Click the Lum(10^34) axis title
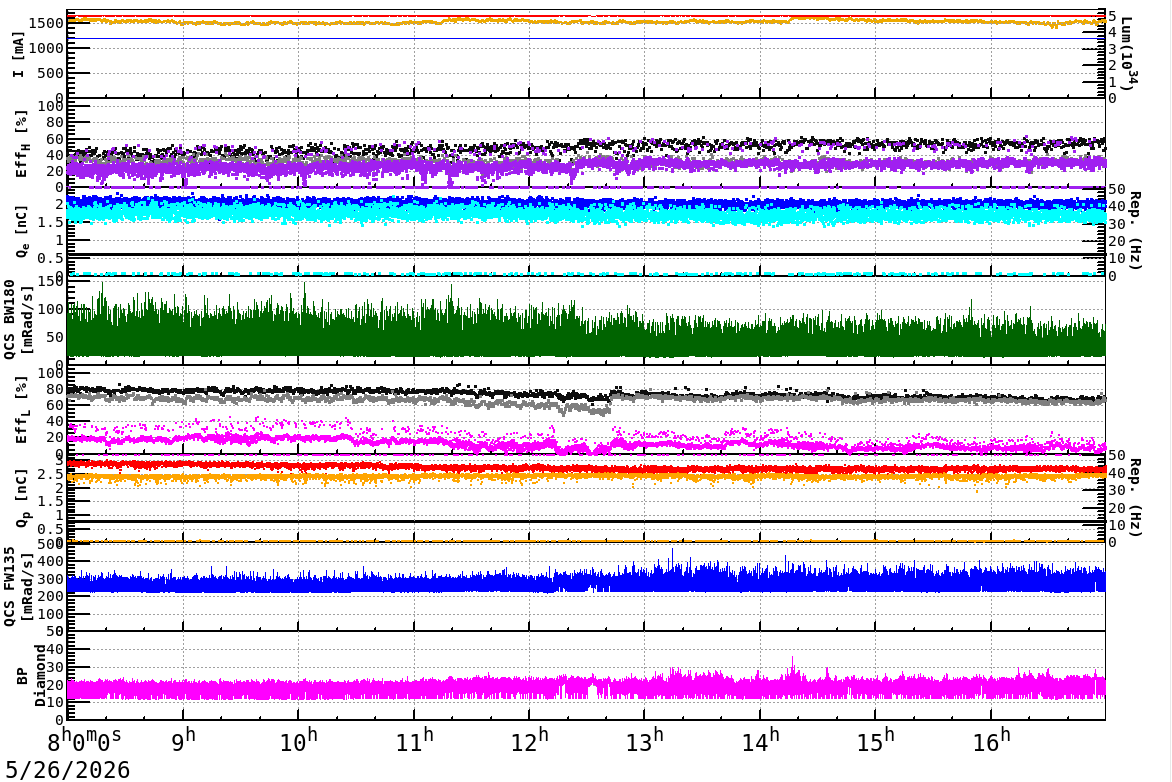1172x782 pixels. (x=1129, y=54)
